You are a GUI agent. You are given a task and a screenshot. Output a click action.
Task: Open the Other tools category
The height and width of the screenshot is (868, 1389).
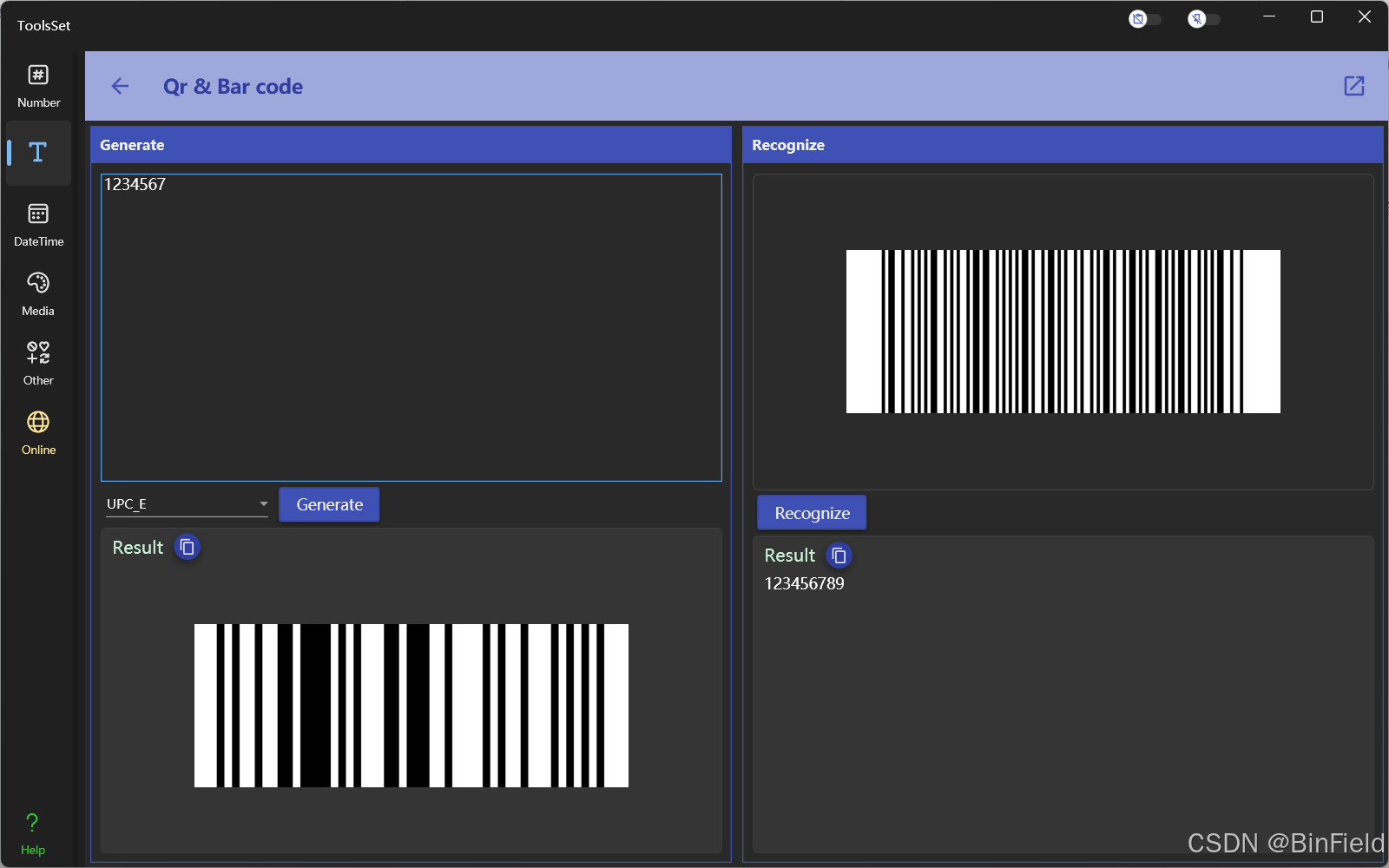point(38,364)
